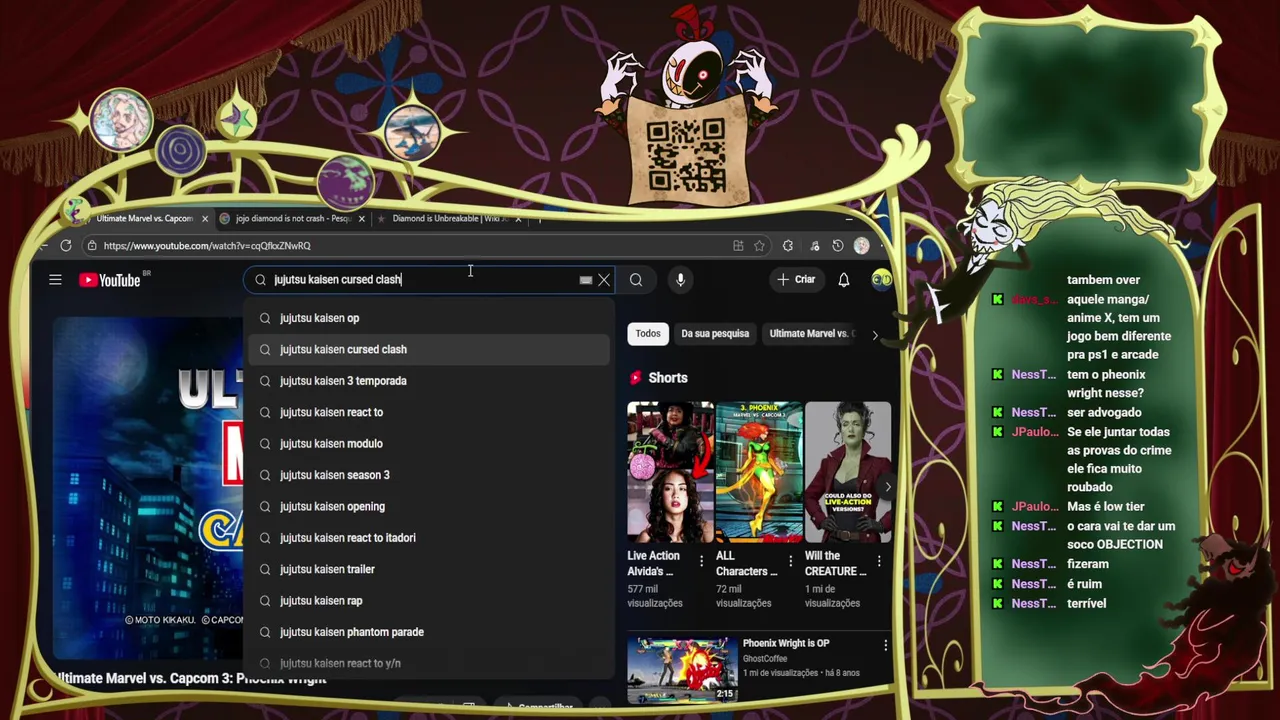Click the Ultimate Marvel vs. Capcom 3 video player
This screenshot has height=720, width=1280.
tap(148, 487)
